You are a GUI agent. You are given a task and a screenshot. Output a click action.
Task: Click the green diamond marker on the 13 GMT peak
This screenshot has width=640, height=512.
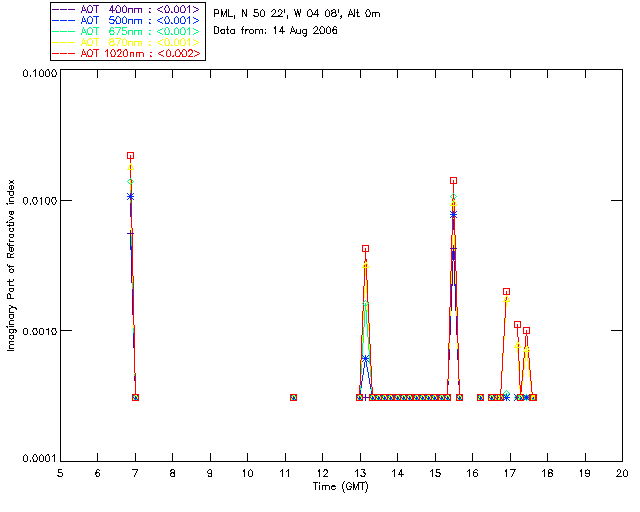[365, 303]
